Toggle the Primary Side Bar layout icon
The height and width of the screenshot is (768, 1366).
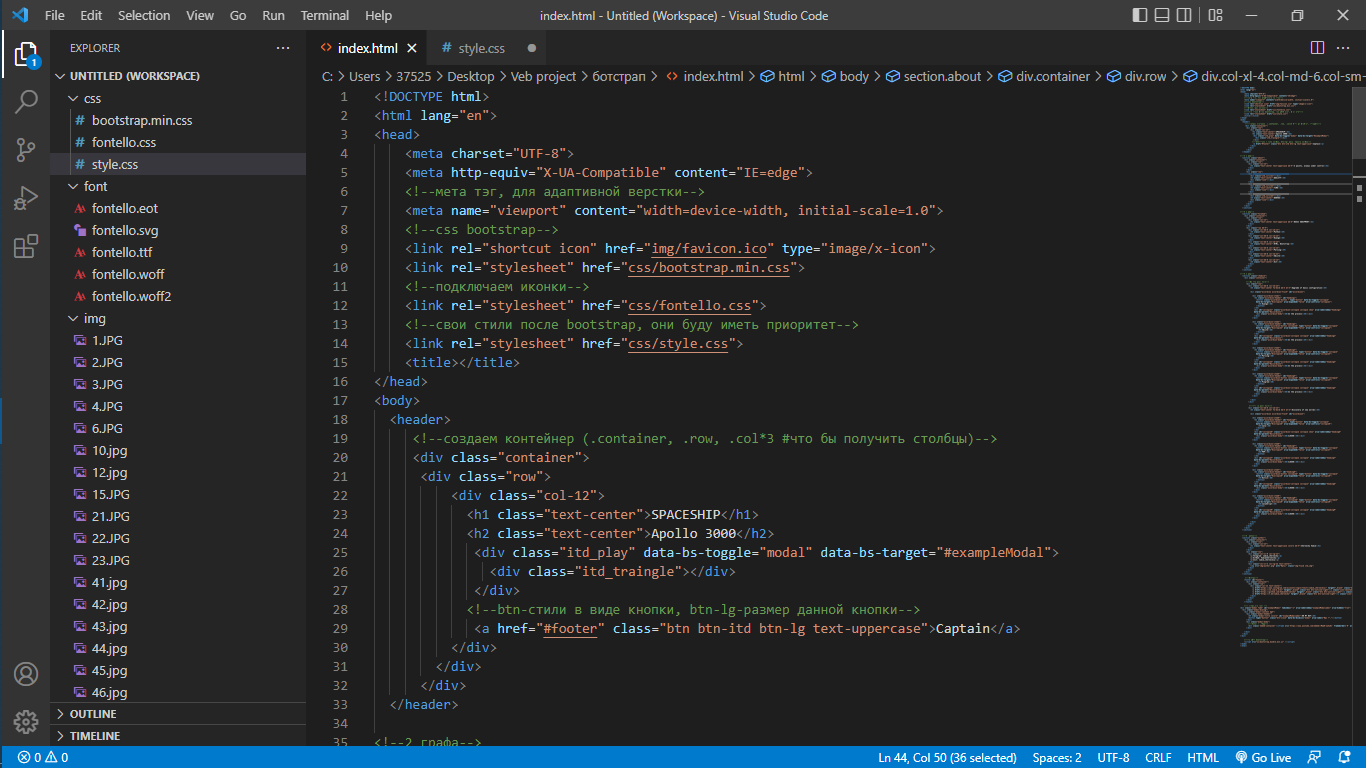coord(1141,15)
